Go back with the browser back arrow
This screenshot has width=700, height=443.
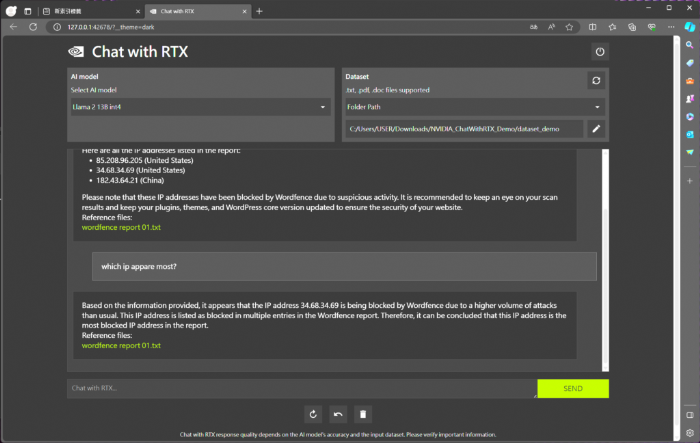click(13, 27)
